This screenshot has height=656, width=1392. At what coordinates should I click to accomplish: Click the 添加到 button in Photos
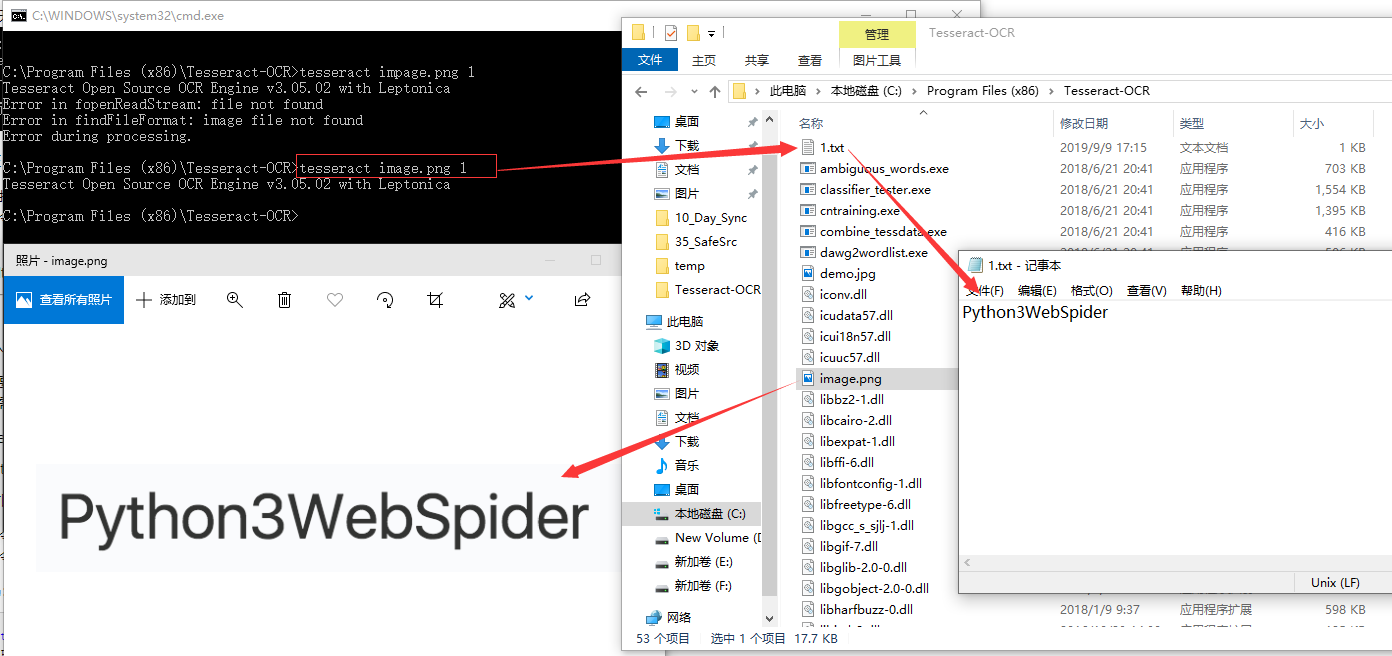pos(166,300)
